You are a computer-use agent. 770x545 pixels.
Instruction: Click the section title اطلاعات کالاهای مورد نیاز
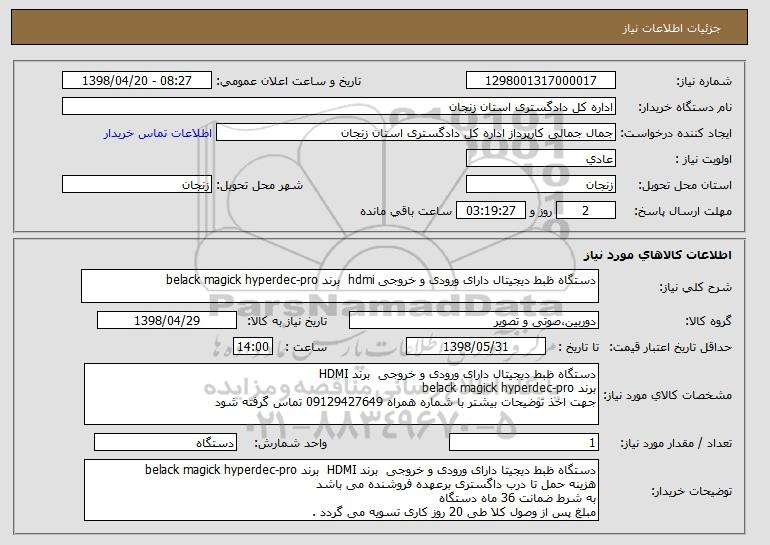tap(658, 254)
